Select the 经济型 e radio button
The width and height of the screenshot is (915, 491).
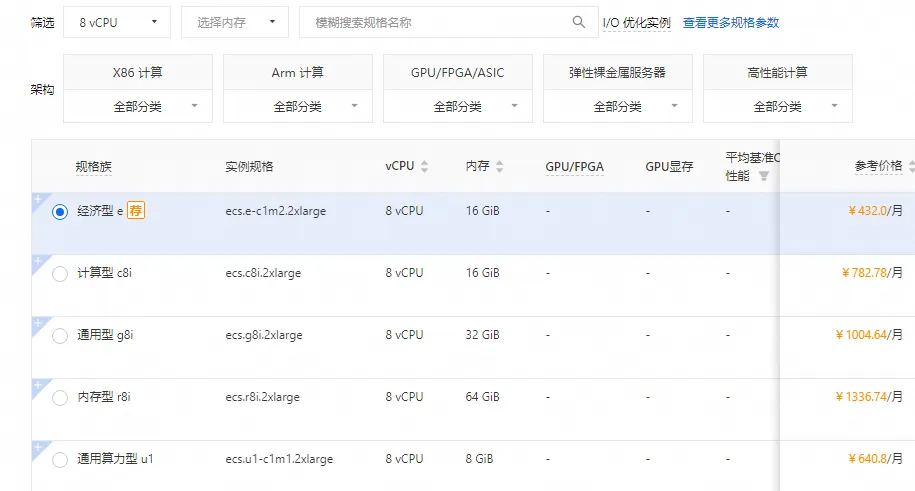pyautogui.click(x=60, y=211)
